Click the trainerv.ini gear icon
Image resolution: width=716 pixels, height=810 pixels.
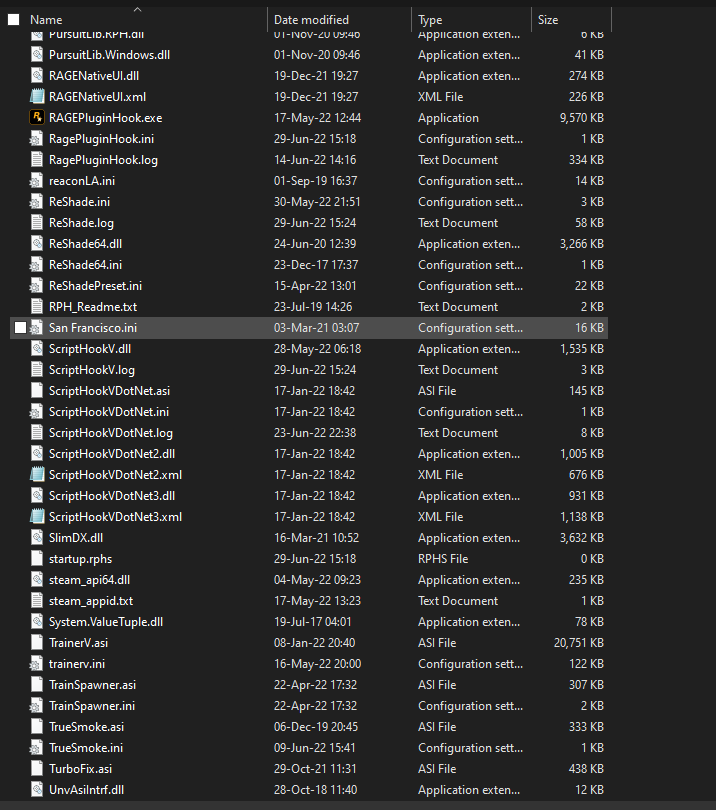click(x=37, y=664)
